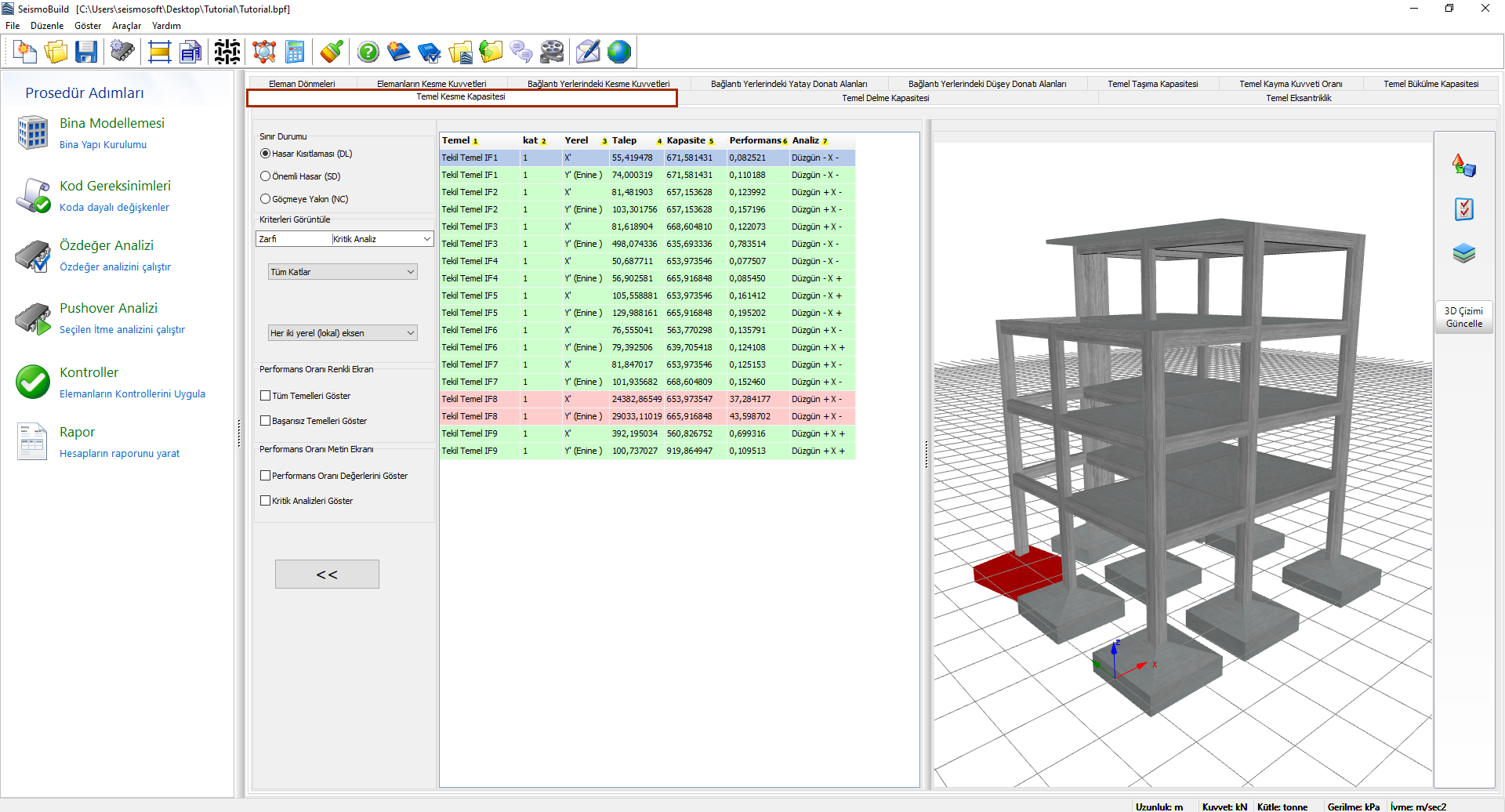Open the Kritik Analiz dropdown

(x=382, y=239)
